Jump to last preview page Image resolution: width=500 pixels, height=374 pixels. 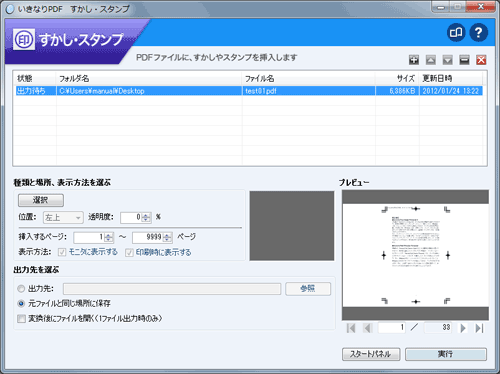(479, 328)
